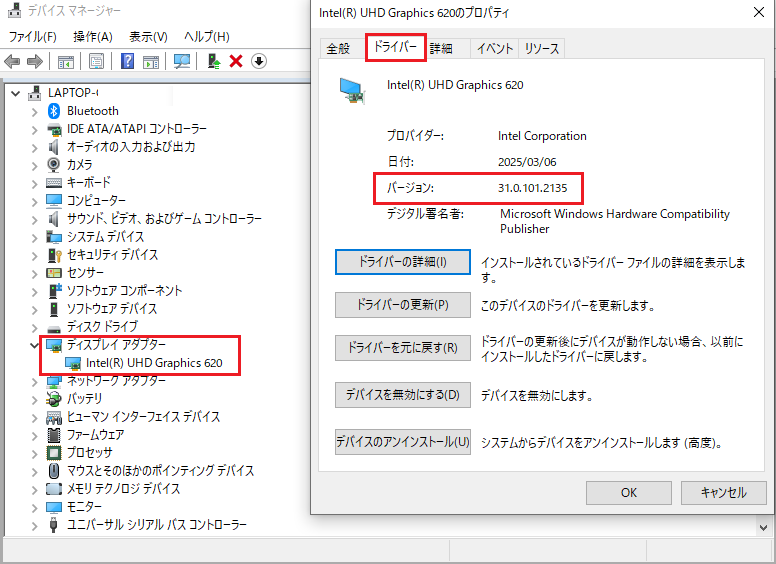Click the speaker icon for オーディオの入力および出力
This screenshot has height=564, width=776.
(x=53, y=147)
